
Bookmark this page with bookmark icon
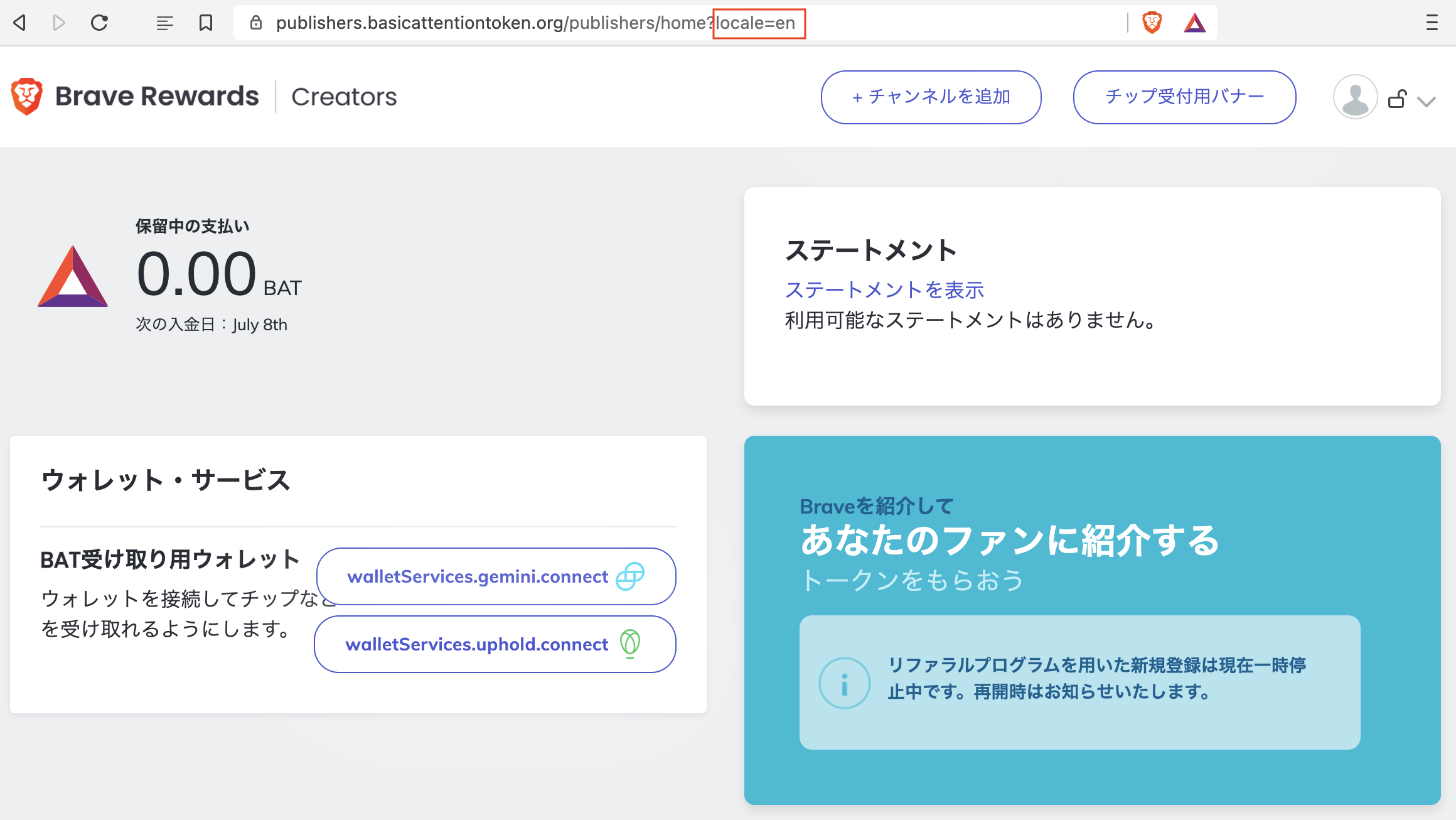(206, 23)
